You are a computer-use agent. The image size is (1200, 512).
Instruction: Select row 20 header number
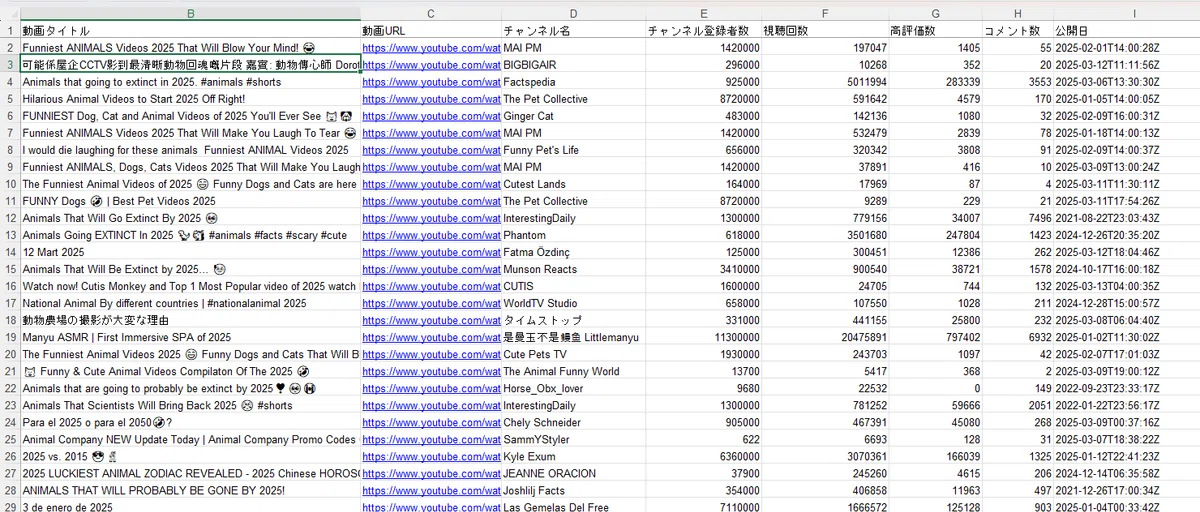pos(10,354)
